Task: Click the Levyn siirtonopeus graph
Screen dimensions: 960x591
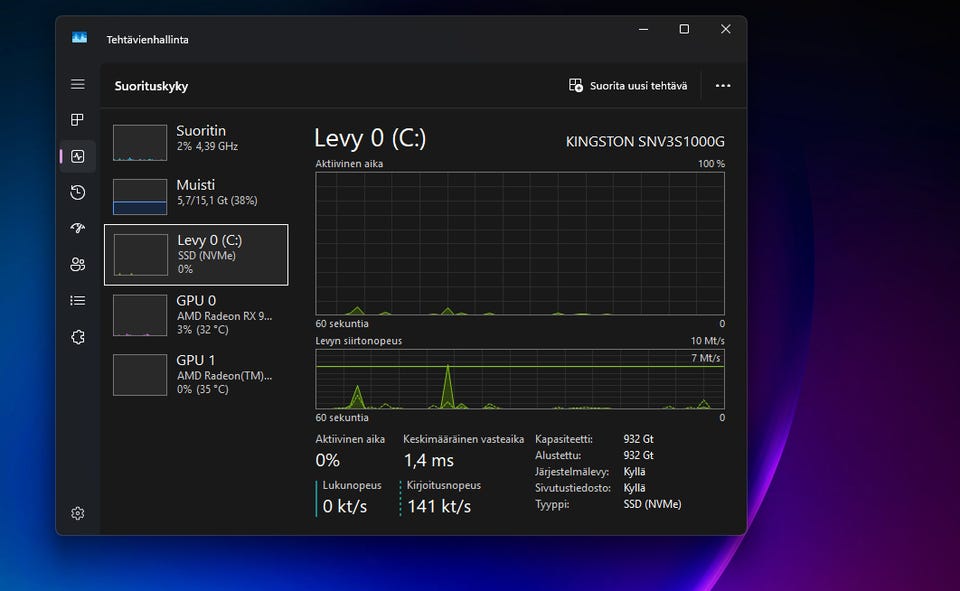Action: click(x=520, y=379)
